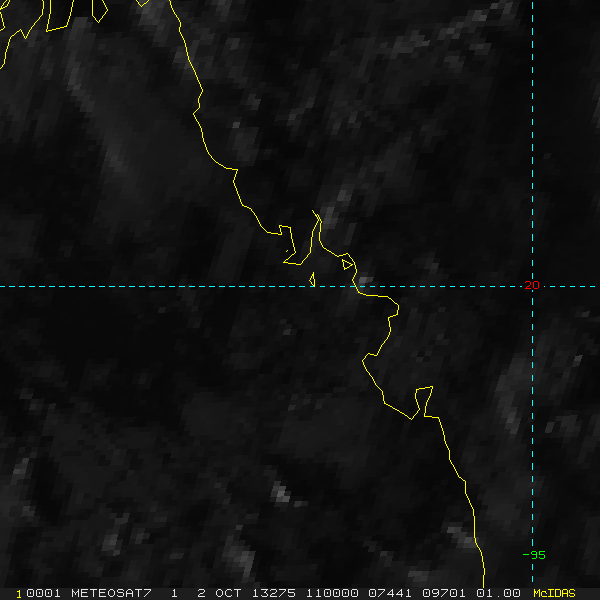
Task: Click the bright cloud cluster in lower center ocean
Action: 281,493
